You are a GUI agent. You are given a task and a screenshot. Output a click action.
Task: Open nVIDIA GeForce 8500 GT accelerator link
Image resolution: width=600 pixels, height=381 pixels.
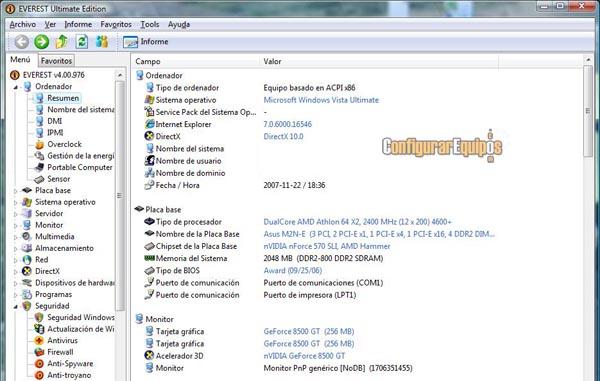tap(304, 356)
